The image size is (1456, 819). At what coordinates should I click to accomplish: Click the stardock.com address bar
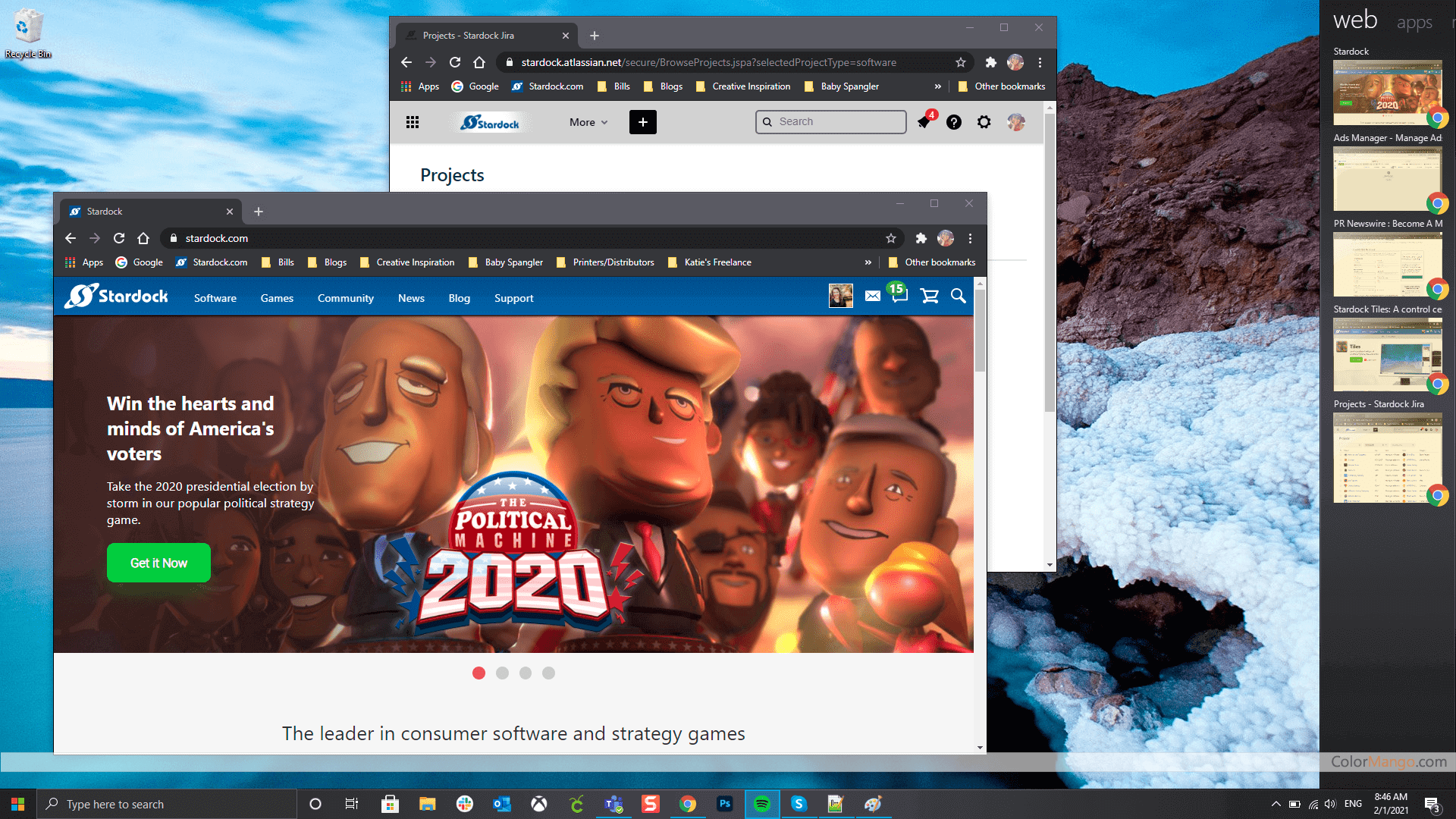coord(531,238)
